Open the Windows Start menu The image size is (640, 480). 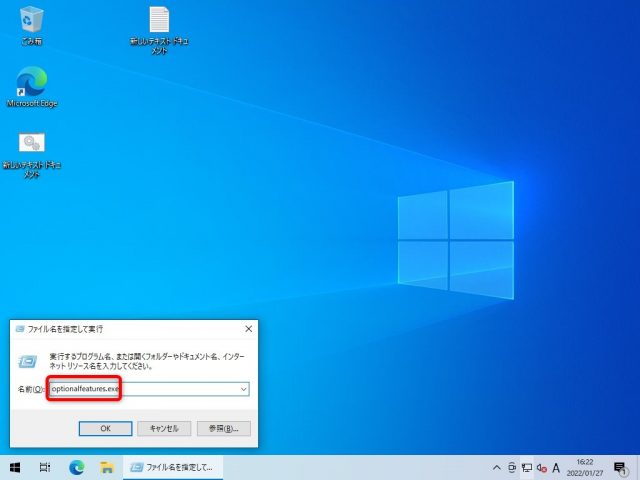click(16, 467)
